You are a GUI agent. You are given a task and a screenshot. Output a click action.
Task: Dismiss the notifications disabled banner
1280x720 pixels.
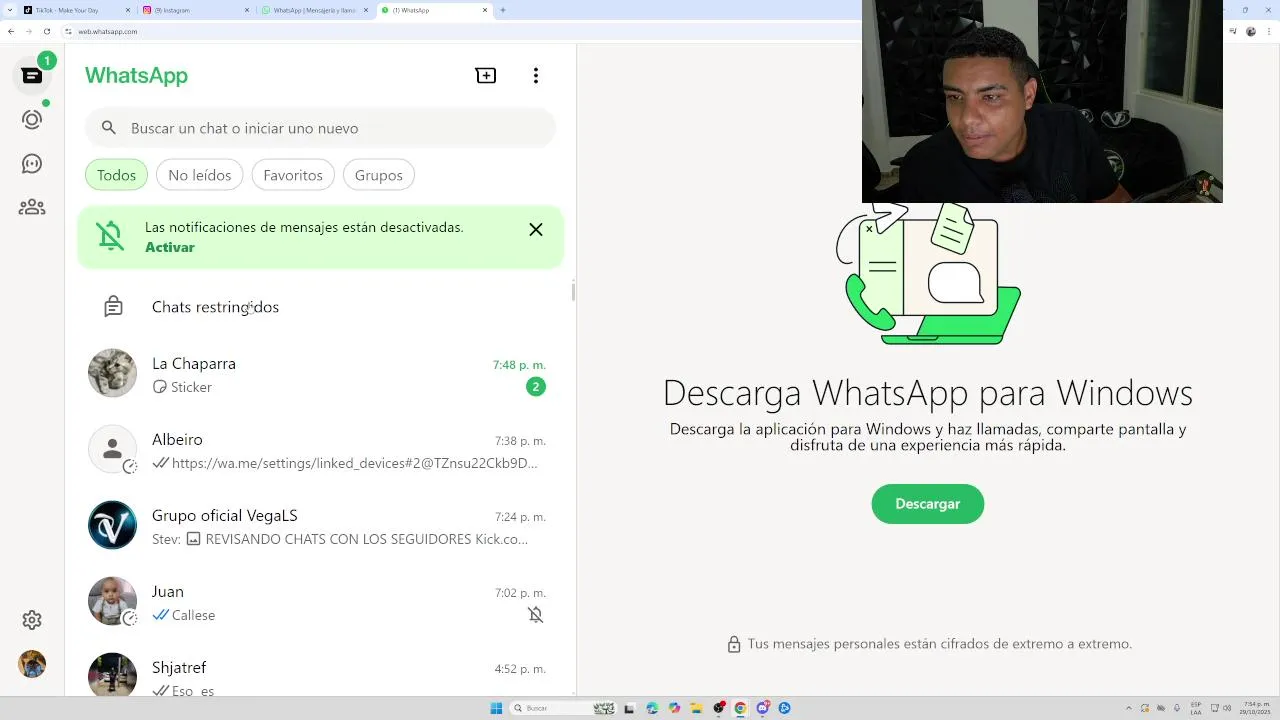pos(536,230)
